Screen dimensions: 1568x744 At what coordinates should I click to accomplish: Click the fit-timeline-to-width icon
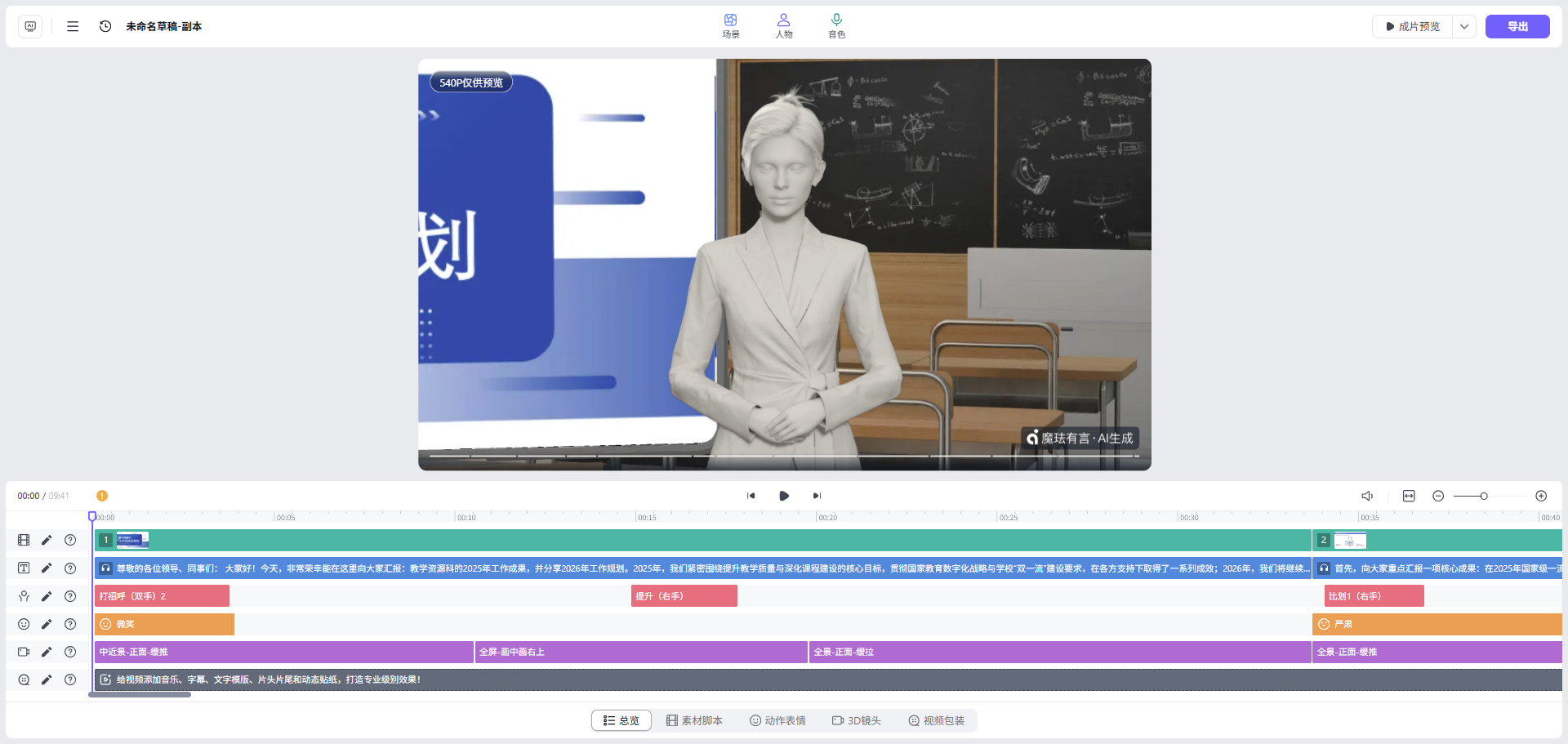(x=1409, y=496)
